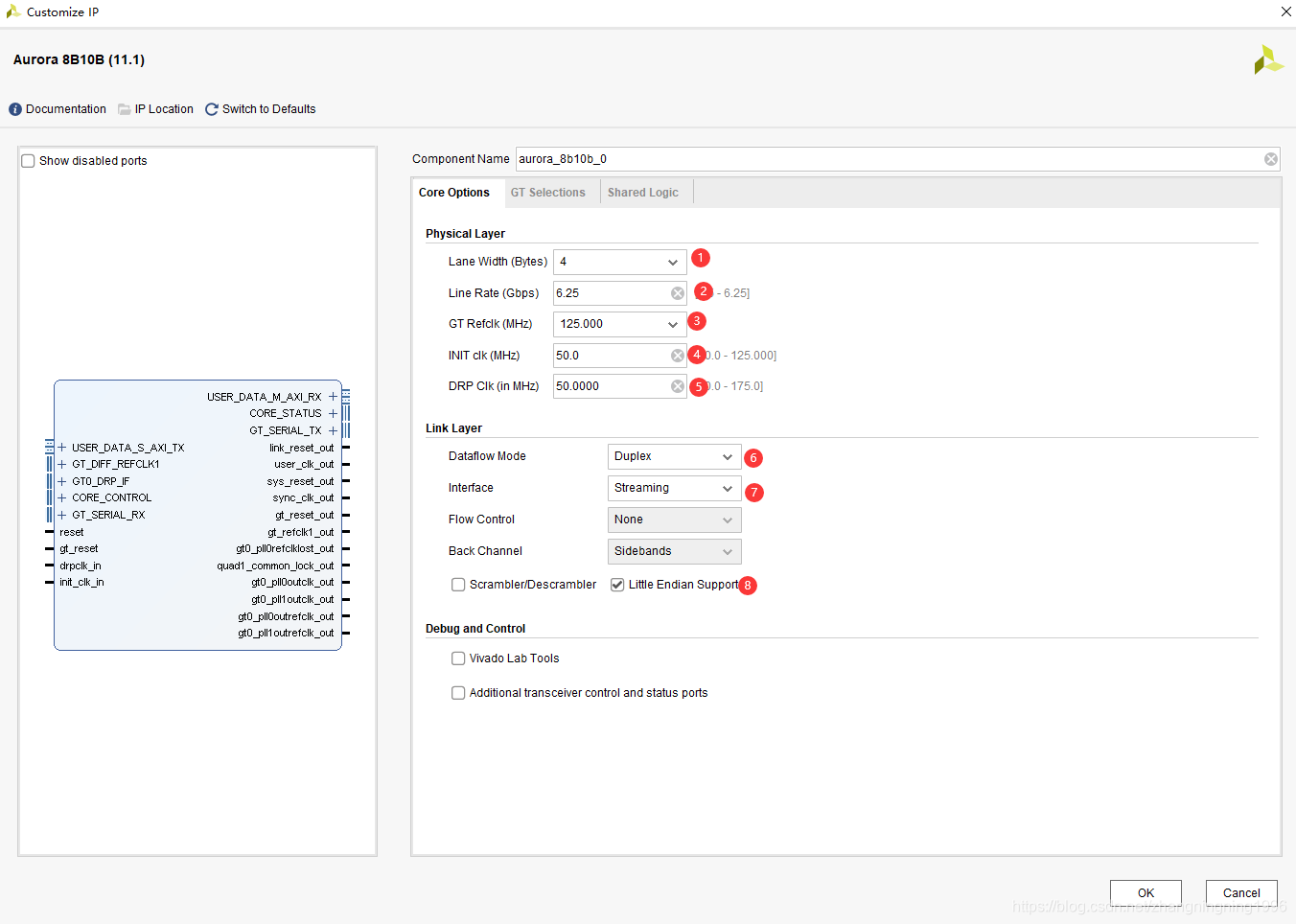Clear the Line Rate value

[678, 293]
